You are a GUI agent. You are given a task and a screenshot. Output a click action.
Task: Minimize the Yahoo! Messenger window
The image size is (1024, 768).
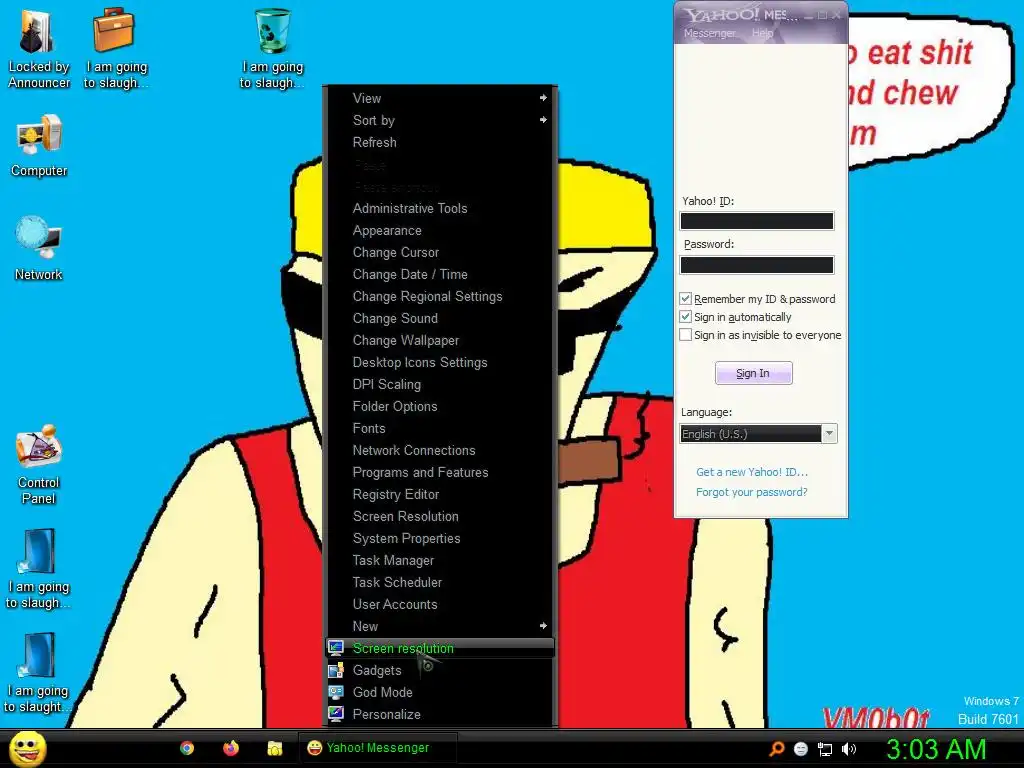(x=808, y=14)
